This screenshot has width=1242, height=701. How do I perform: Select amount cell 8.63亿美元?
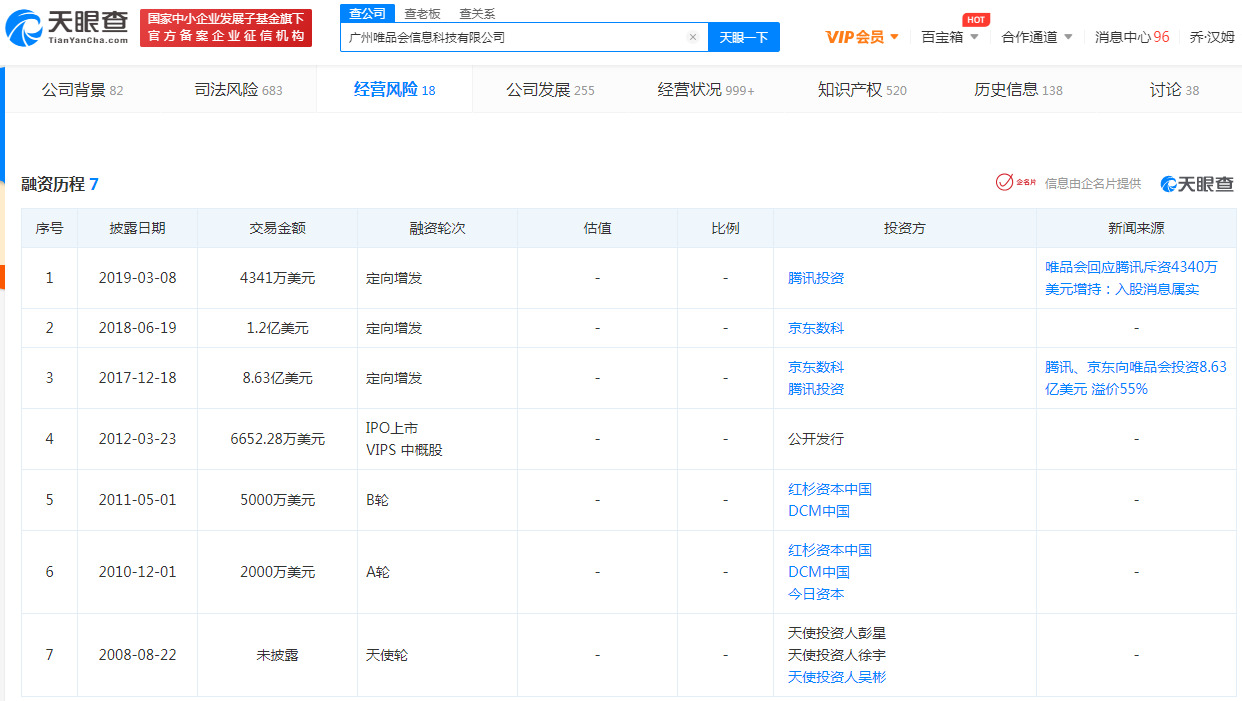[278, 378]
